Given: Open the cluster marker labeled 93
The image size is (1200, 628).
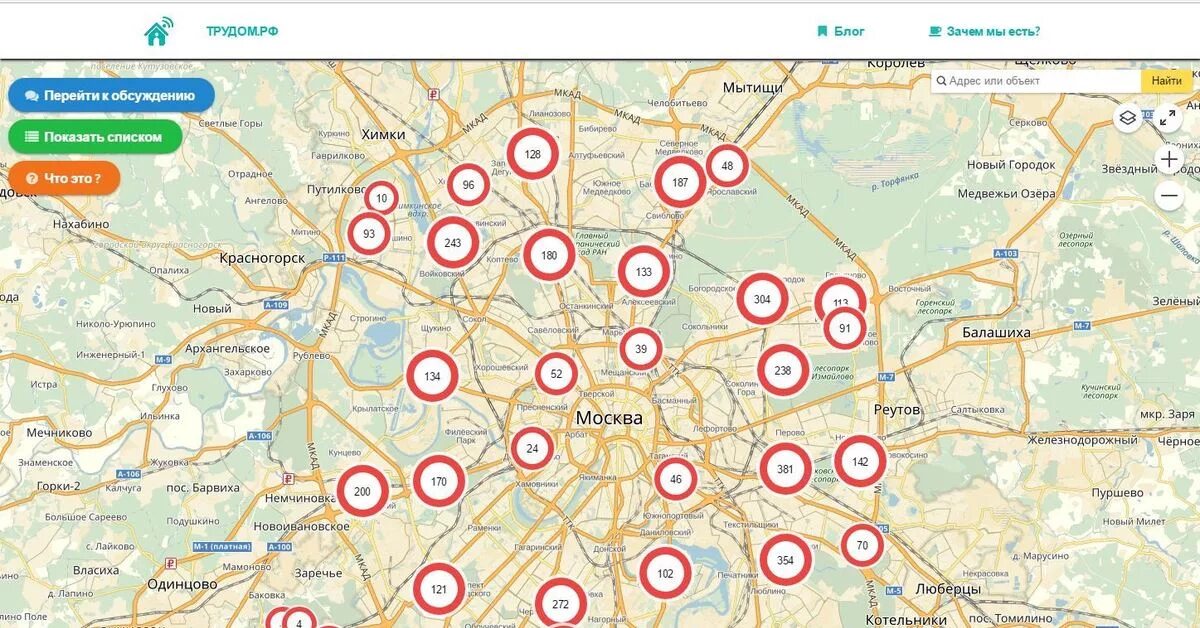Looking at the screenshot, I should point(369,234).
